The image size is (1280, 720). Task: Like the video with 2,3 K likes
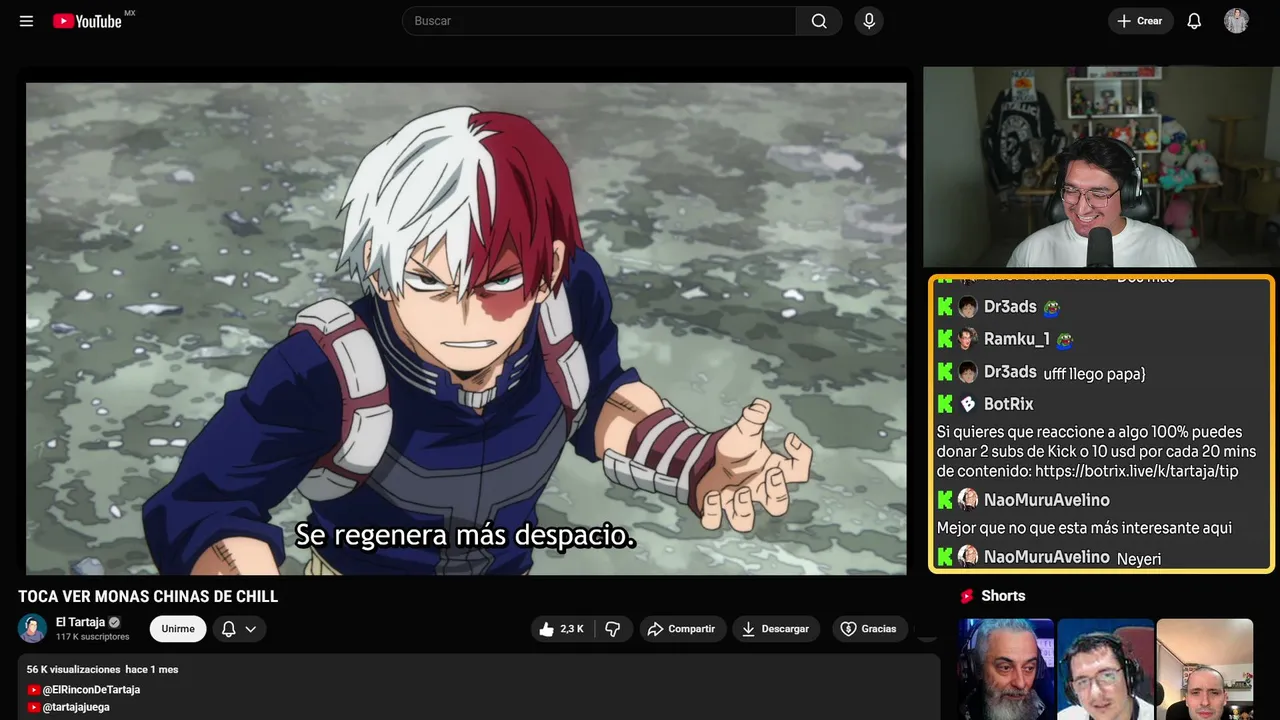[x=562, y=629]
